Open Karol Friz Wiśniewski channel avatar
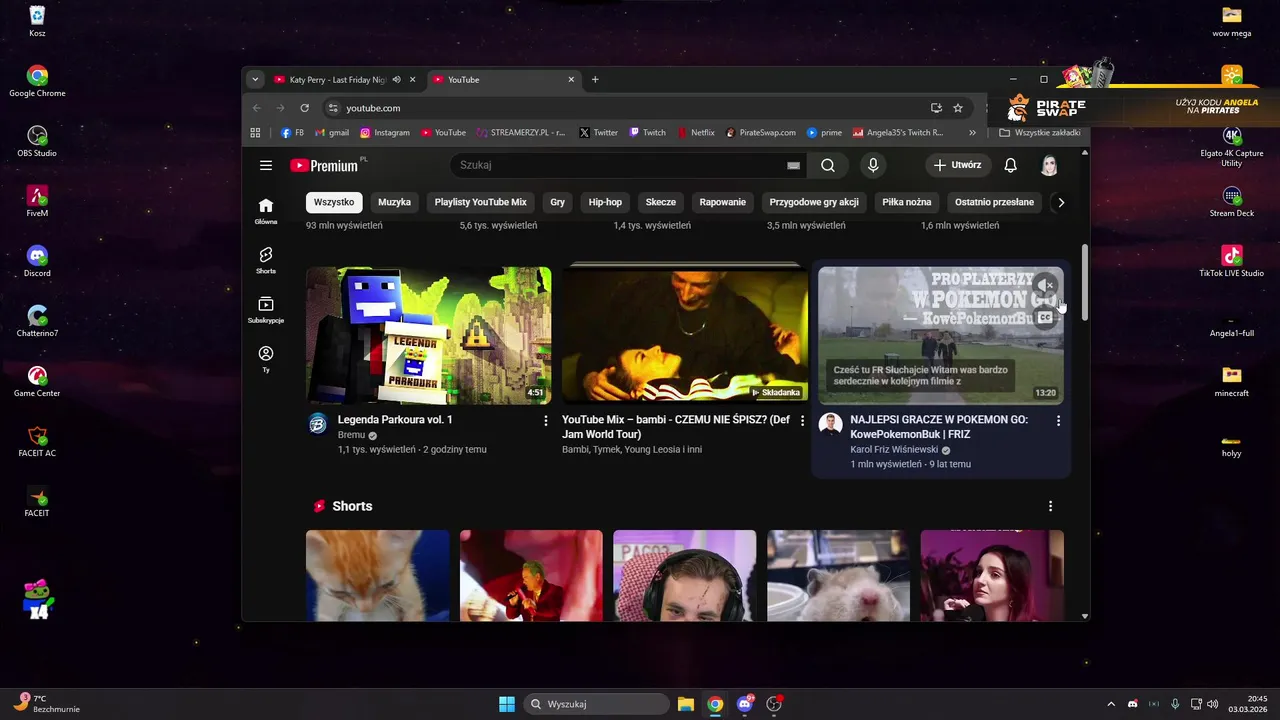1280x720 pixels. point(830,424)
